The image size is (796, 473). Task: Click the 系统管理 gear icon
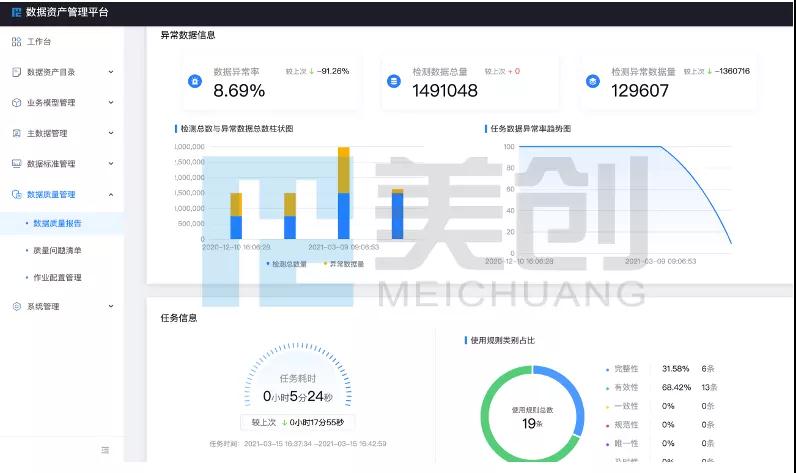[16, 306]
